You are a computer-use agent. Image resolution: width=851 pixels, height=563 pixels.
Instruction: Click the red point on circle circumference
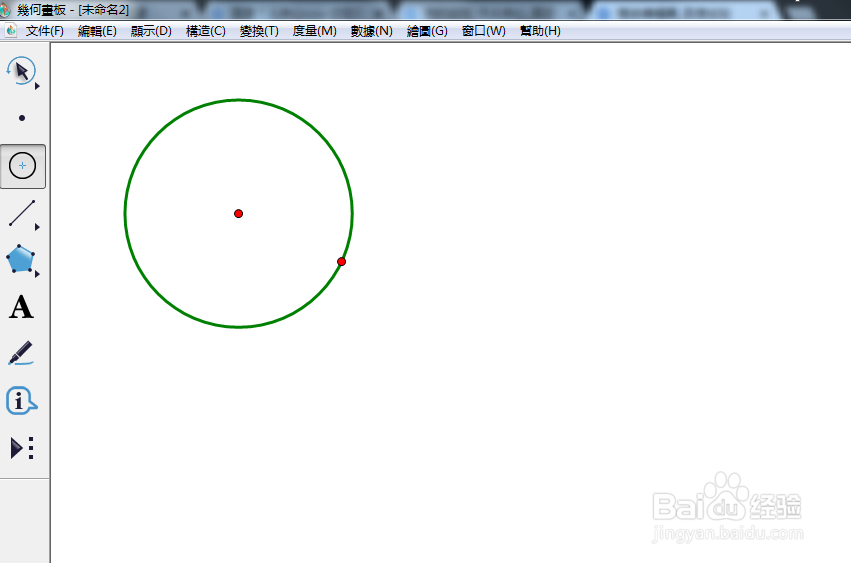click(x=341, y=262)
